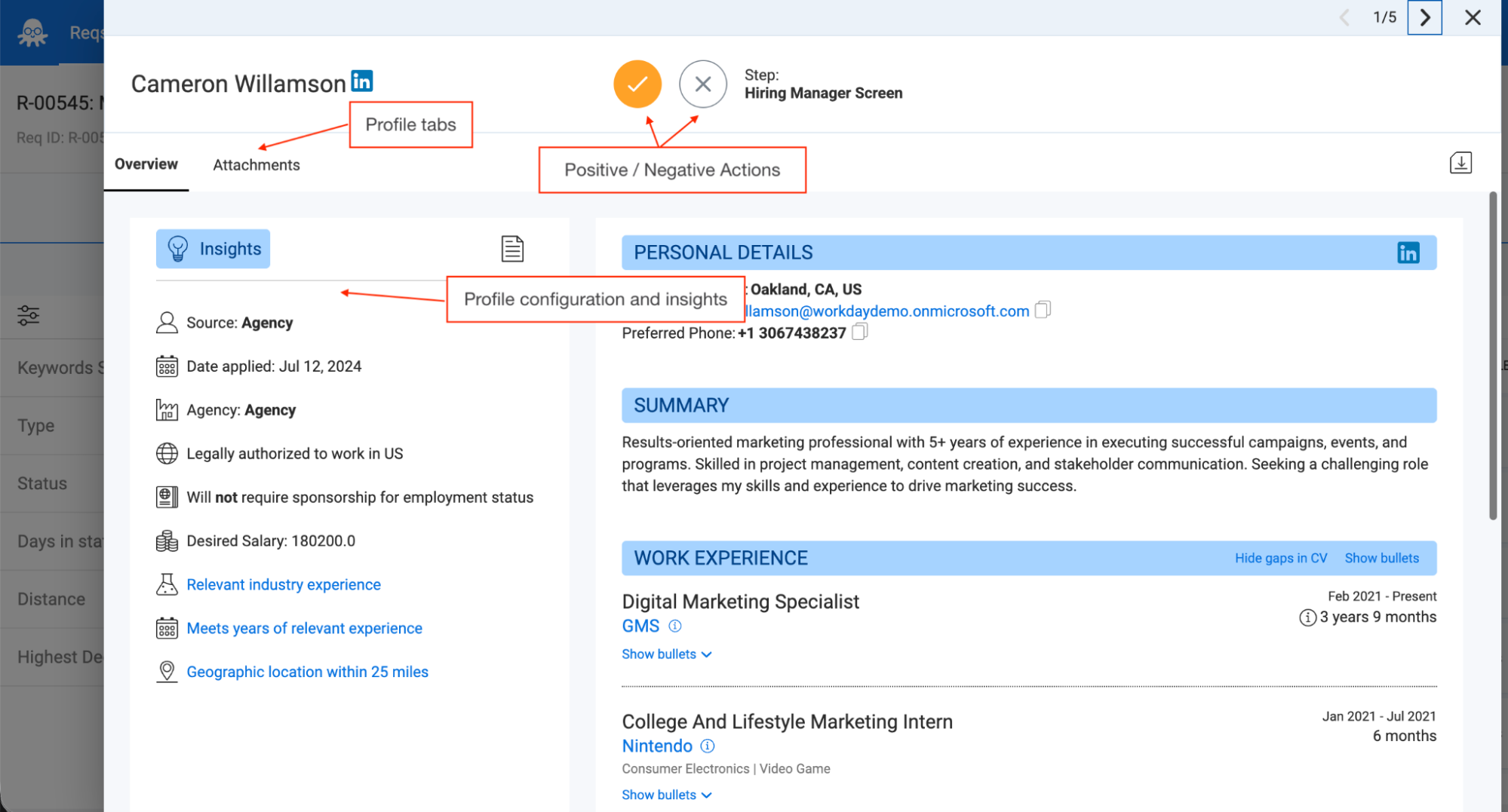The width and height of the screenshot is (1508, 812).
Task: Copy the preferred phone number
Action: pos(859,331)
